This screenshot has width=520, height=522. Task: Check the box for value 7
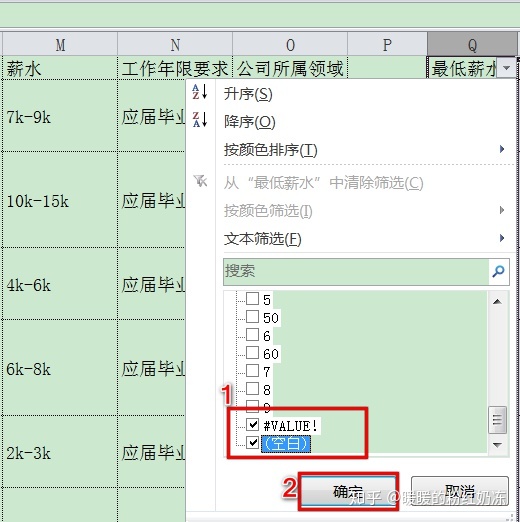click(x=252, y=370)
